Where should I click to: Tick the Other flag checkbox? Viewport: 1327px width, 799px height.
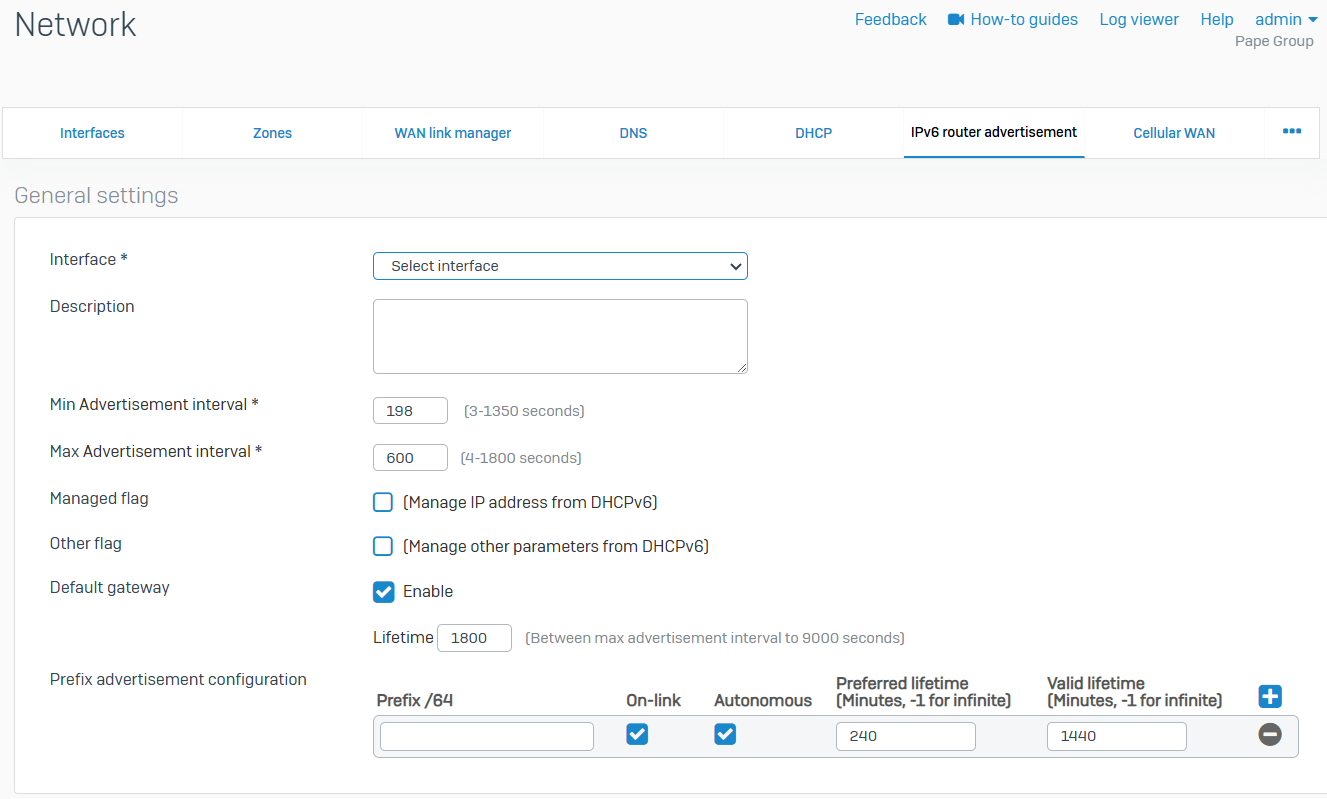pos(383,546)
